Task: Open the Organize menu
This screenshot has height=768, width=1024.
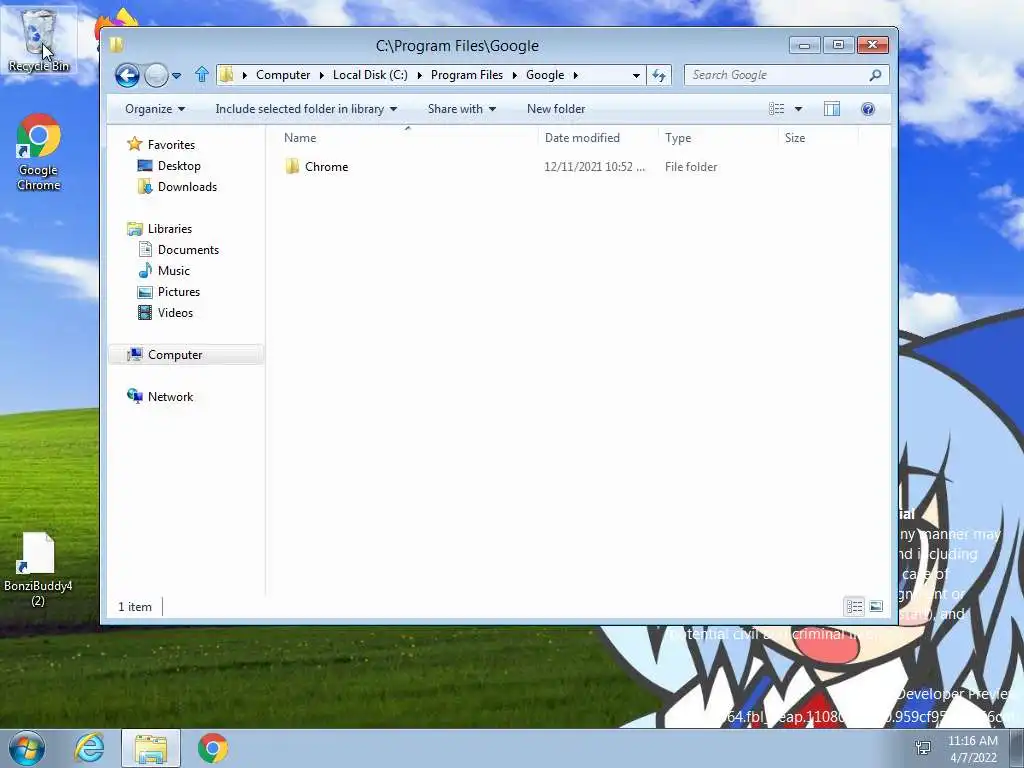Action: (x=155, y=109)
